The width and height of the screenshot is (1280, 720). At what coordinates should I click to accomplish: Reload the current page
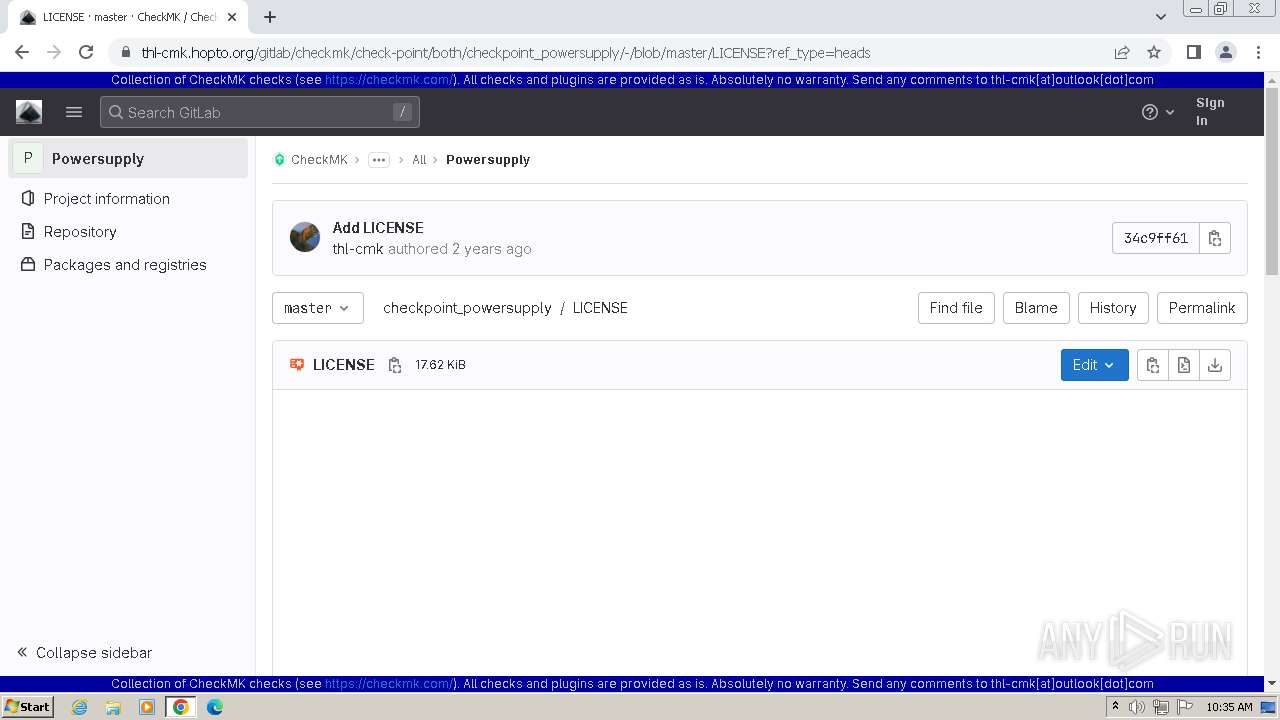pyautogui.click(x=86, y=52)
